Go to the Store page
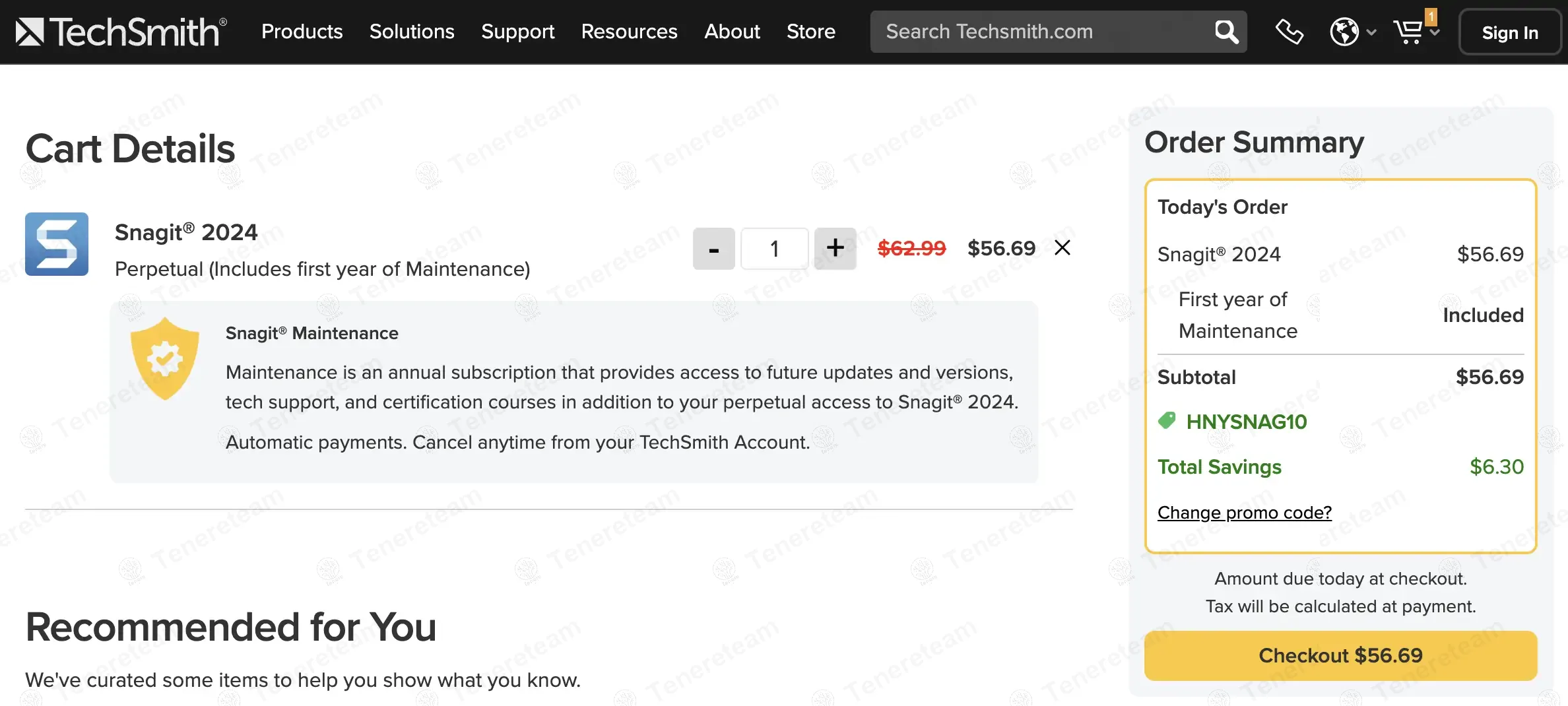Viewport: 1568px width, 706px height. click(x=810, y=32)
